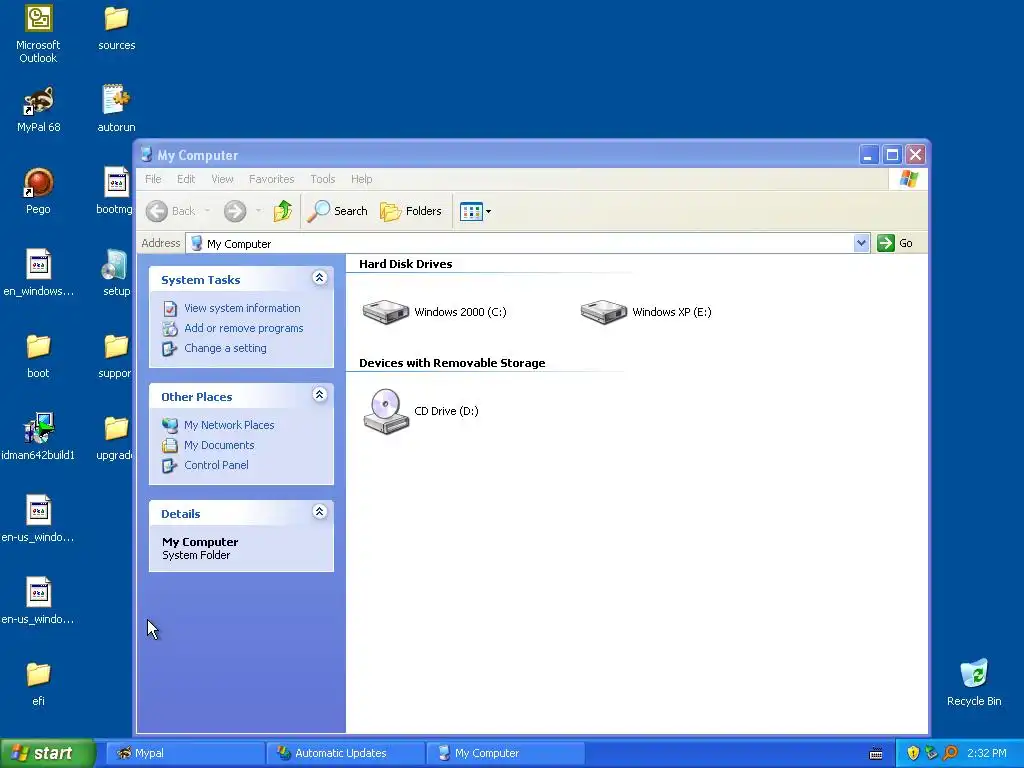The height and width of the screenshot is (768, 1024).
Task: Open My Documents link
Action: pos(219,445)
